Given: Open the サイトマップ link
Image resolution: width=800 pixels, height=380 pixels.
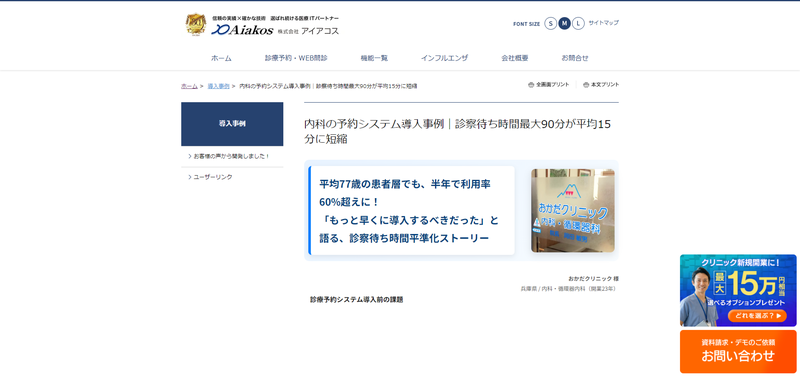Looking at the screenshot, I should click(x=604, y=23).
